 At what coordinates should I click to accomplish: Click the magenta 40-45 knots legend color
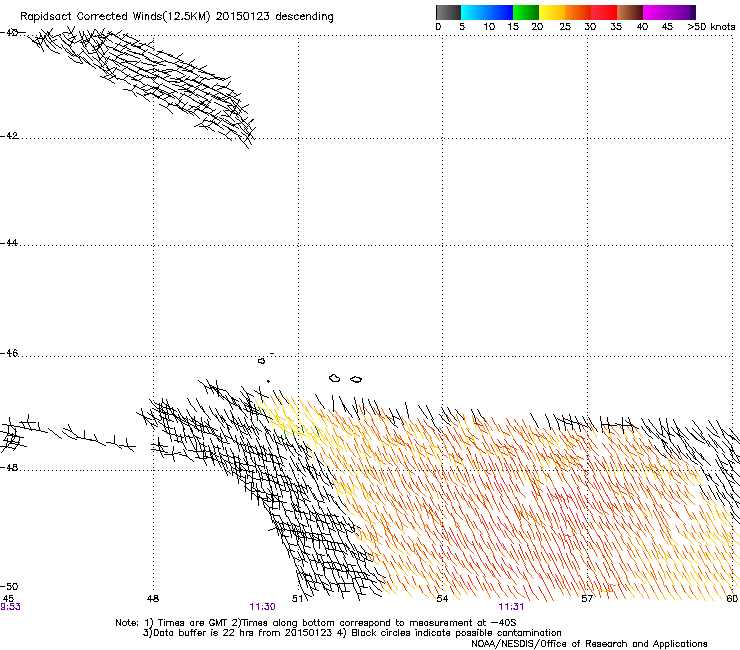tap(656, 12)
